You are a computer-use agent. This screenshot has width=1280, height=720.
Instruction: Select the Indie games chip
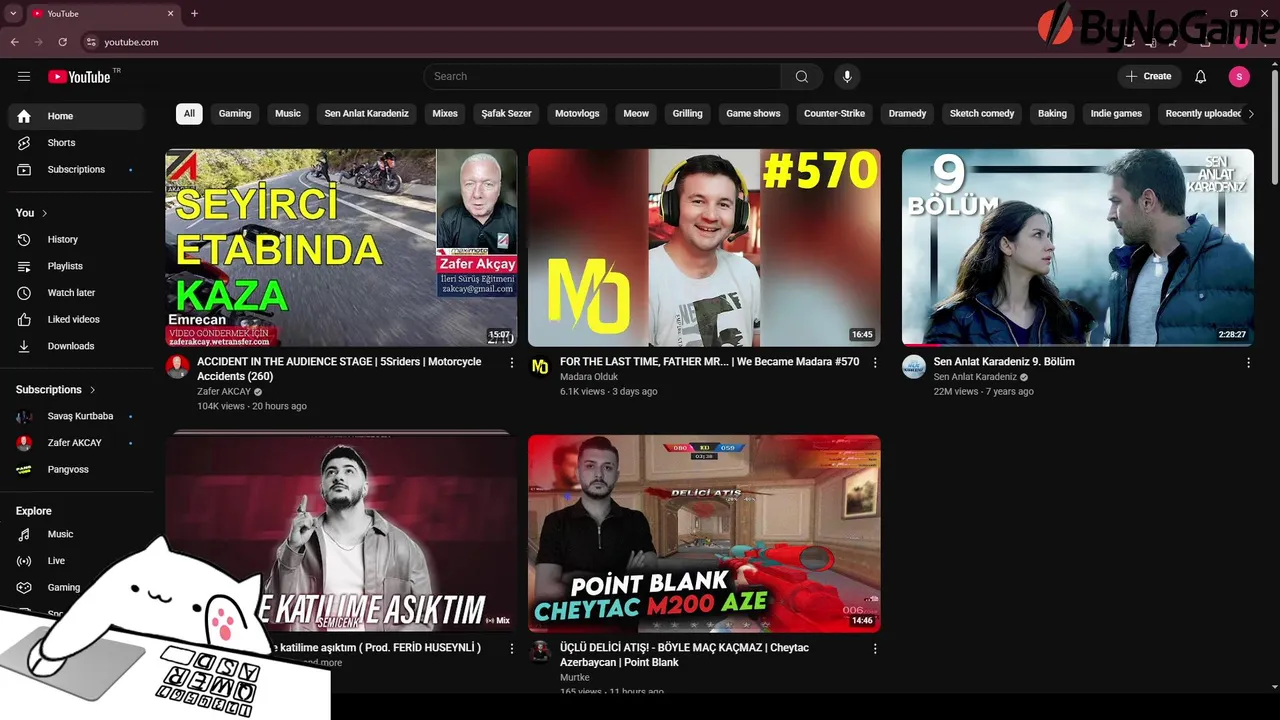(1116, 114)
